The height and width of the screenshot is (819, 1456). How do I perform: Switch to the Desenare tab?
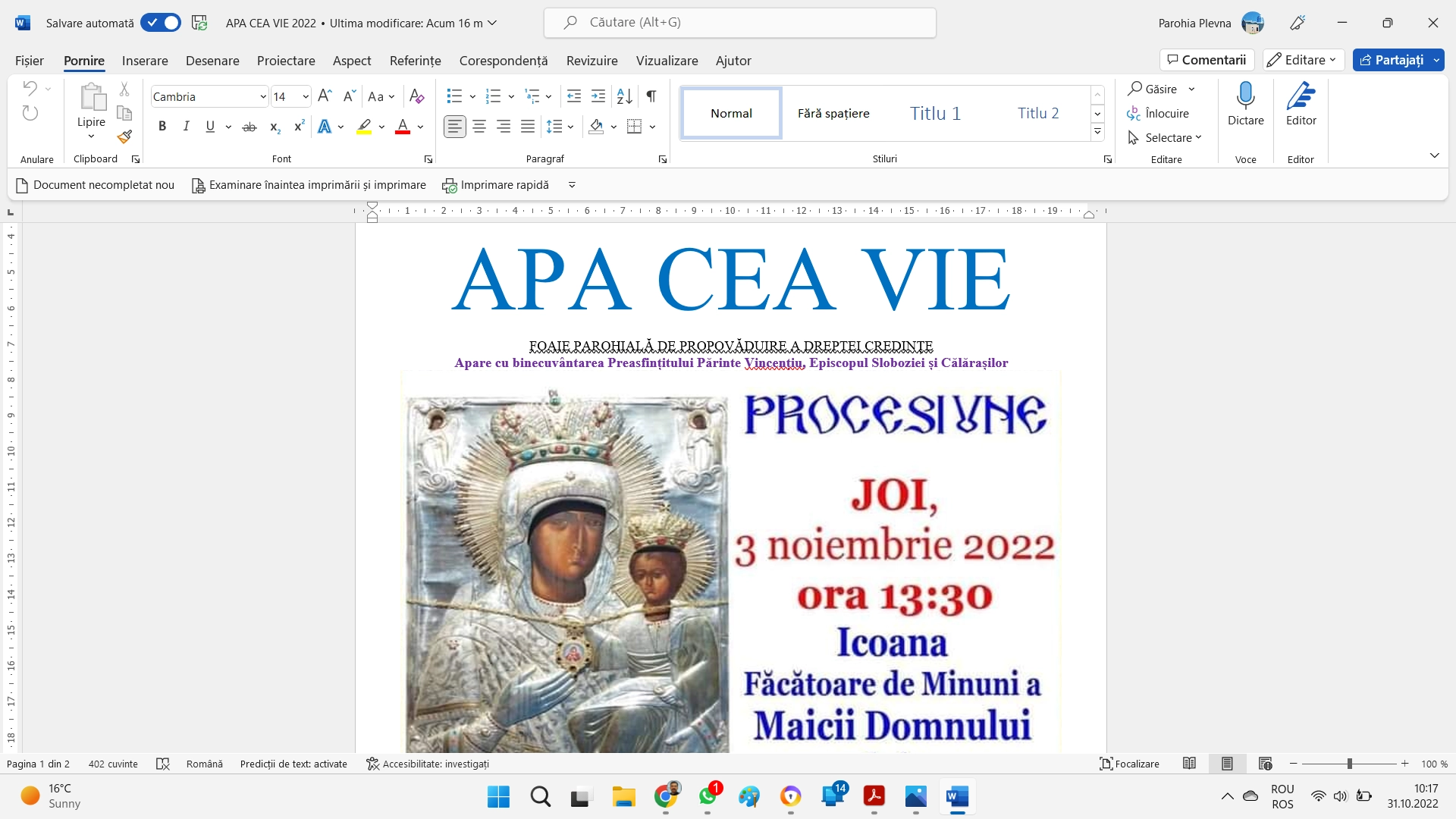212,61
